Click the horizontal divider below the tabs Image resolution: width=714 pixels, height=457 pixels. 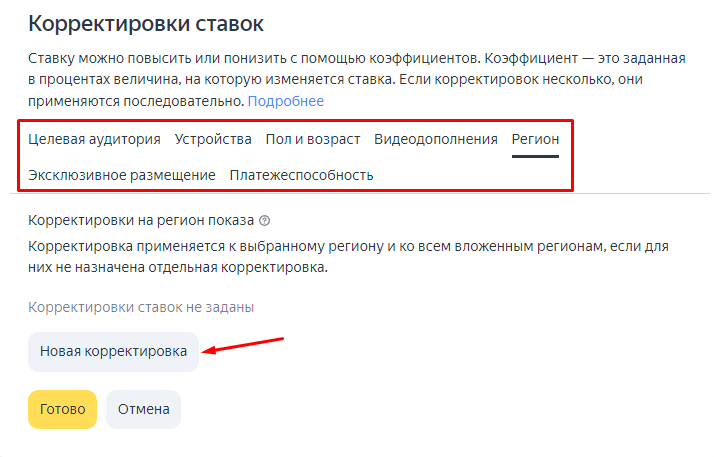[640, 193]
